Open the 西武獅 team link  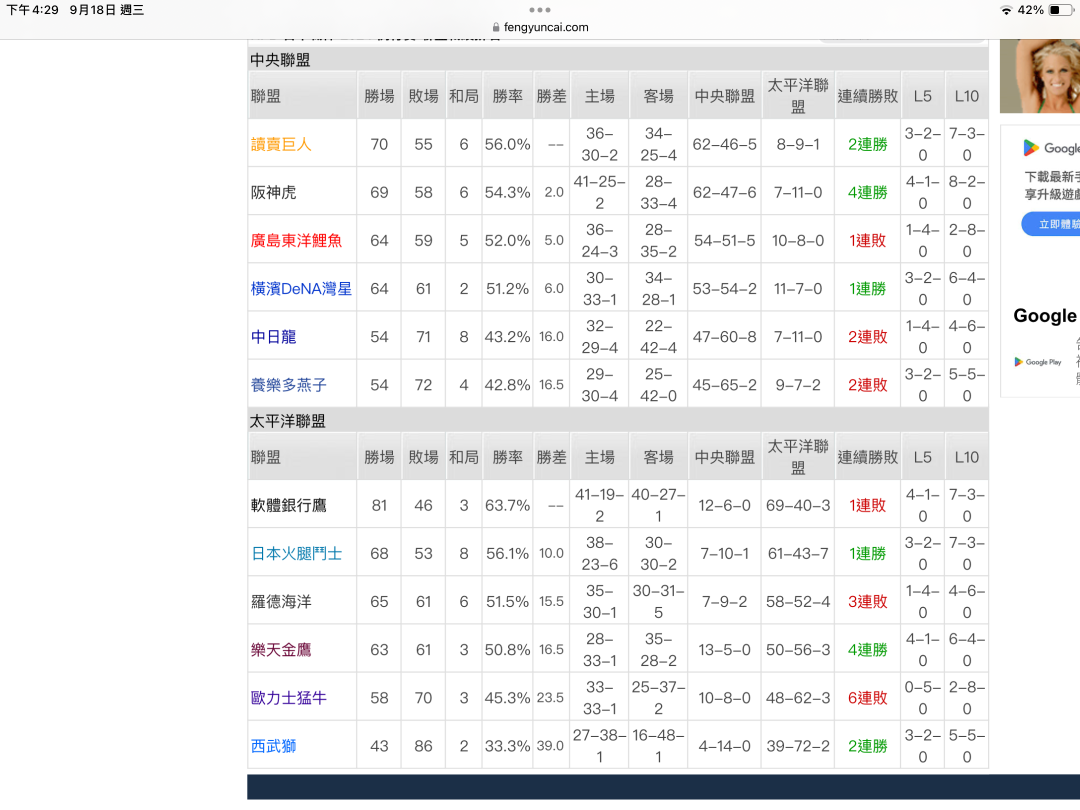tap(273, 746)
